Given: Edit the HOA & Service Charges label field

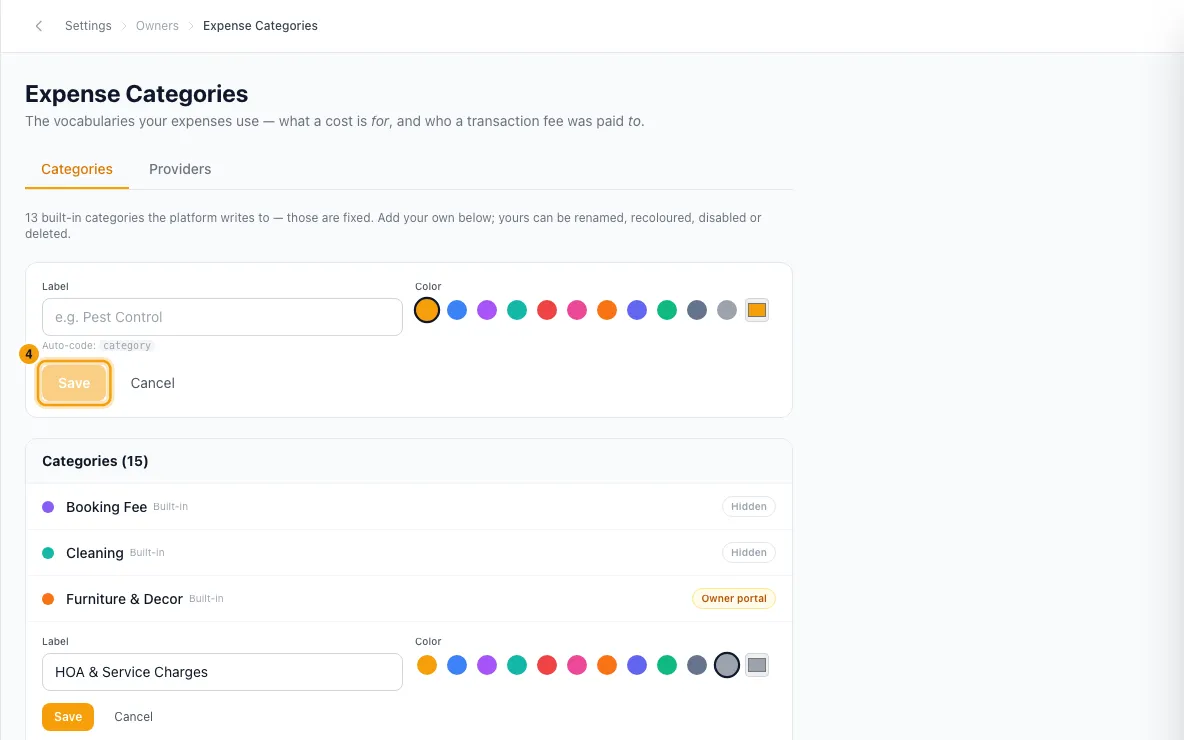Looking at the screenshot, I should [x=222, y=672].
